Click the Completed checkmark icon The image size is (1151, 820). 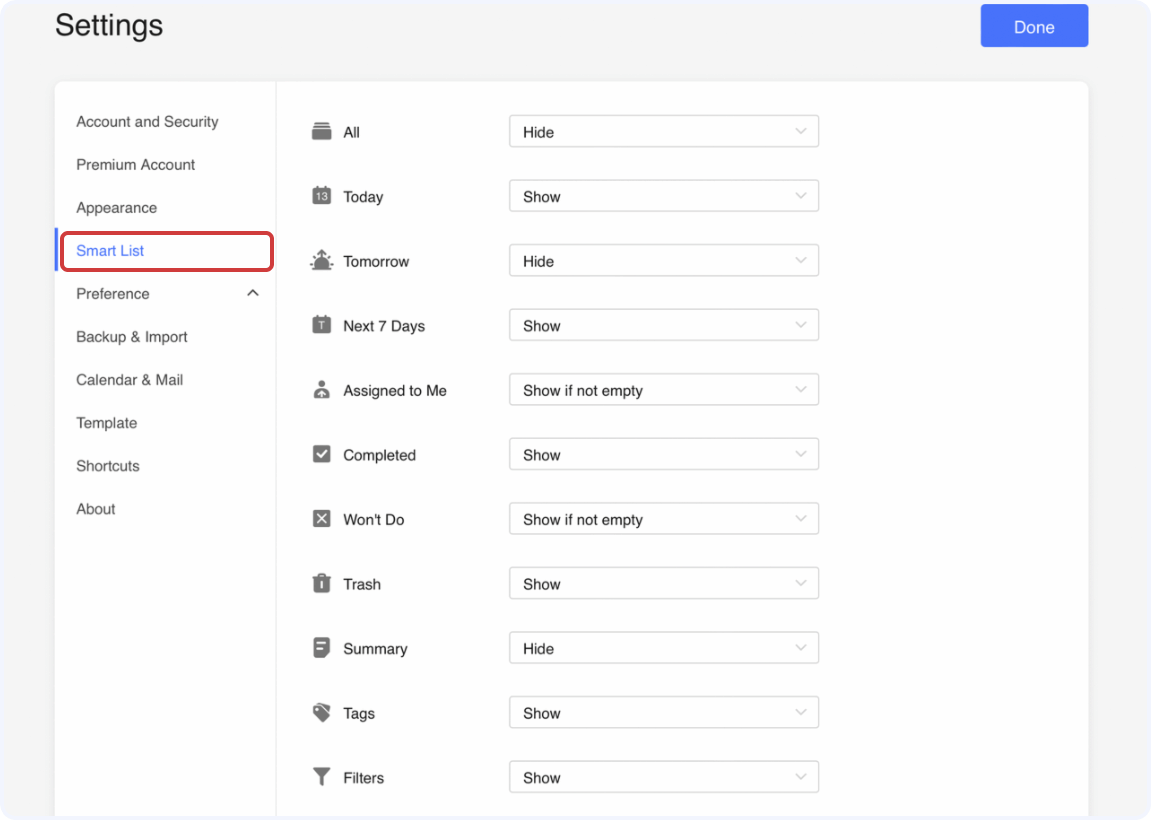[321, 454]
